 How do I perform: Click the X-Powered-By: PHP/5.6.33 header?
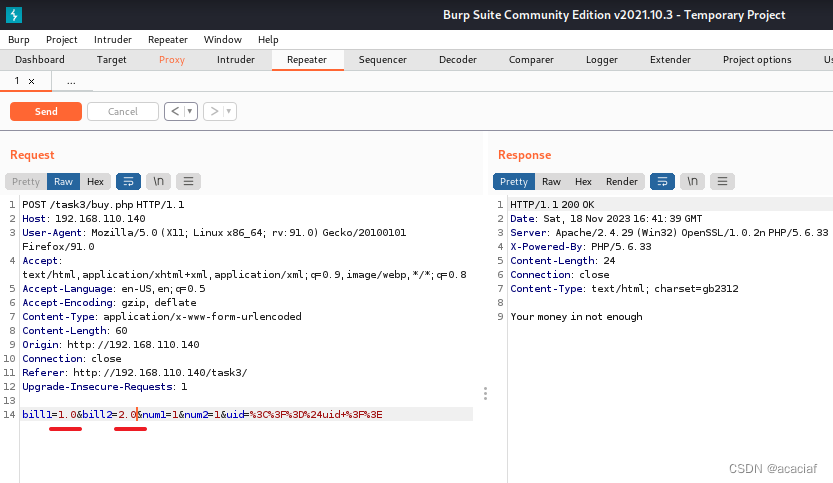581,247
